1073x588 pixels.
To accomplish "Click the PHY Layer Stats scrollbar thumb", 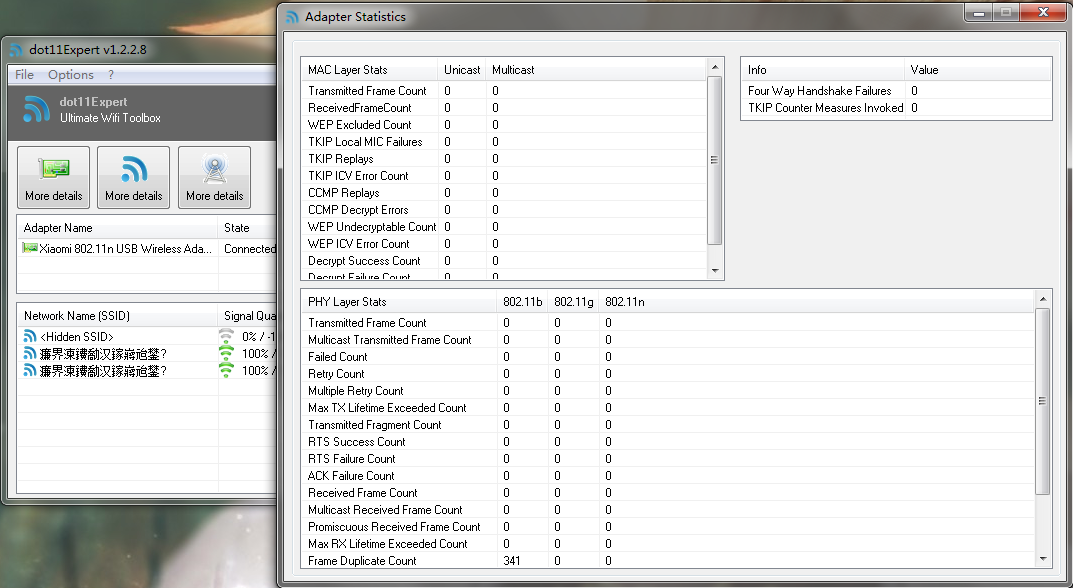I will 1042,400.
